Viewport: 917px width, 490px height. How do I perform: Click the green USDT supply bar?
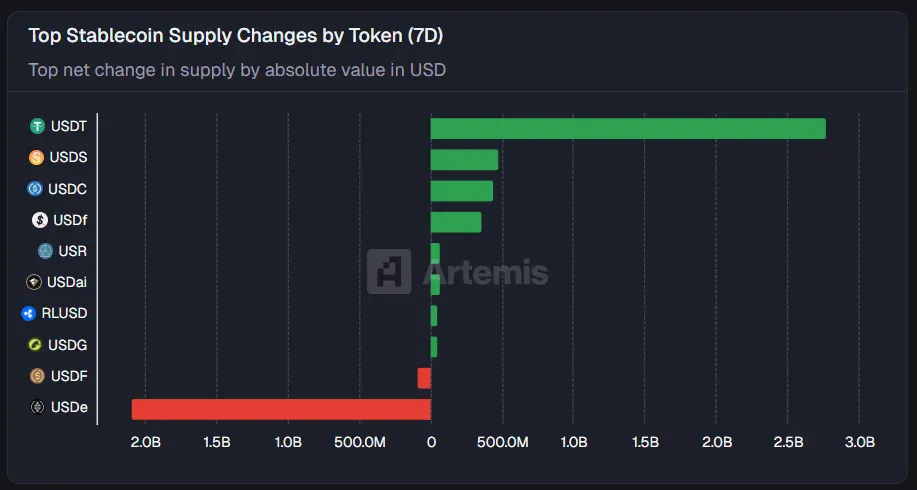(627, 128)
